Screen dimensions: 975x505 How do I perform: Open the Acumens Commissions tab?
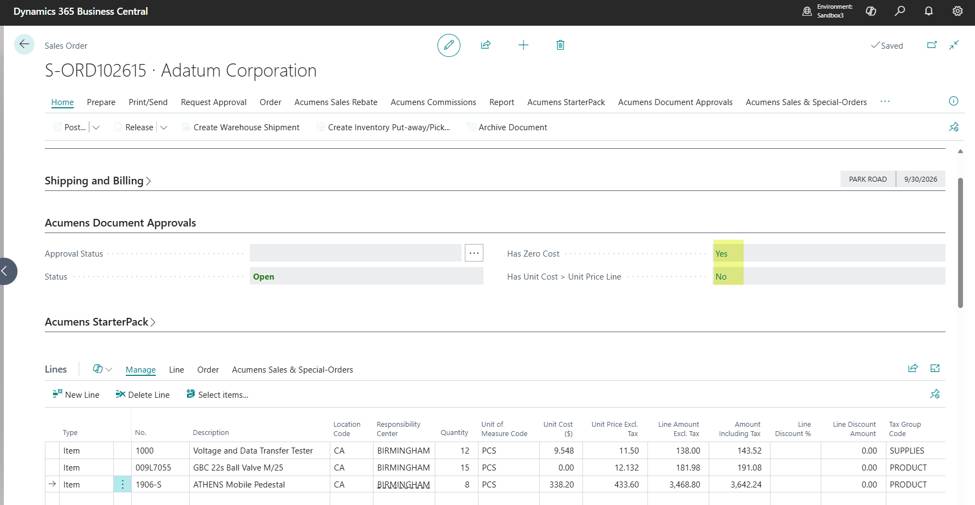(433, 102)
